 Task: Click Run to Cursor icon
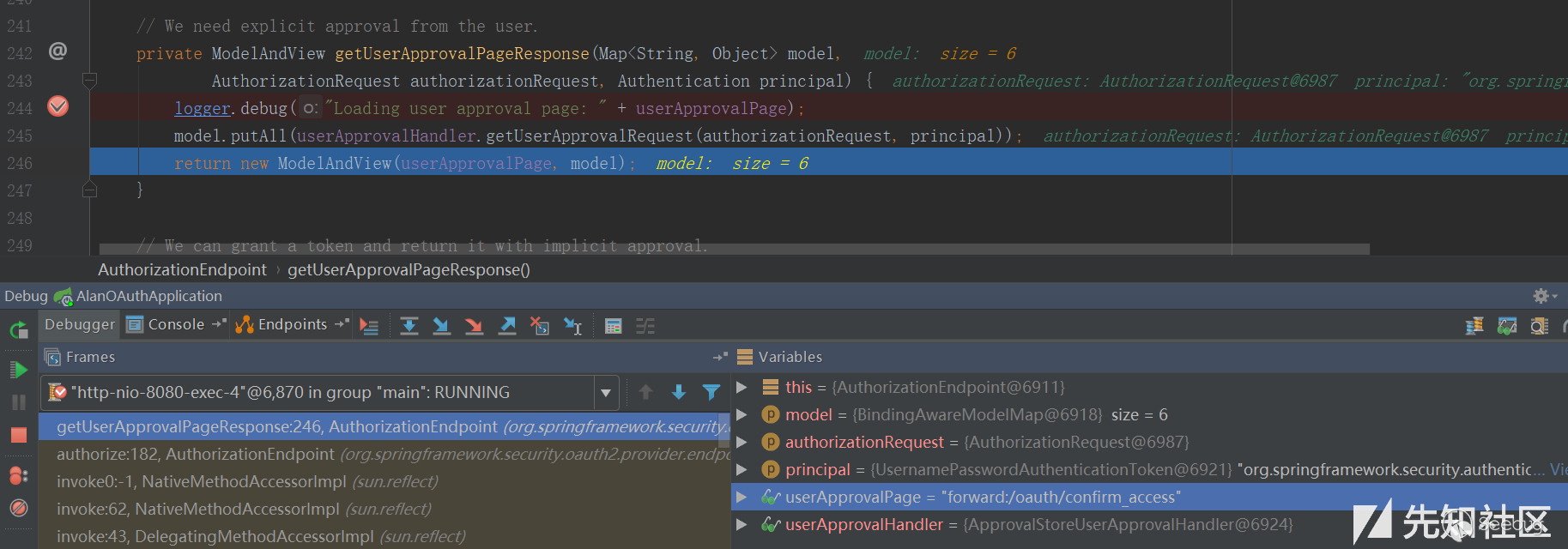(x=572, y=326)
